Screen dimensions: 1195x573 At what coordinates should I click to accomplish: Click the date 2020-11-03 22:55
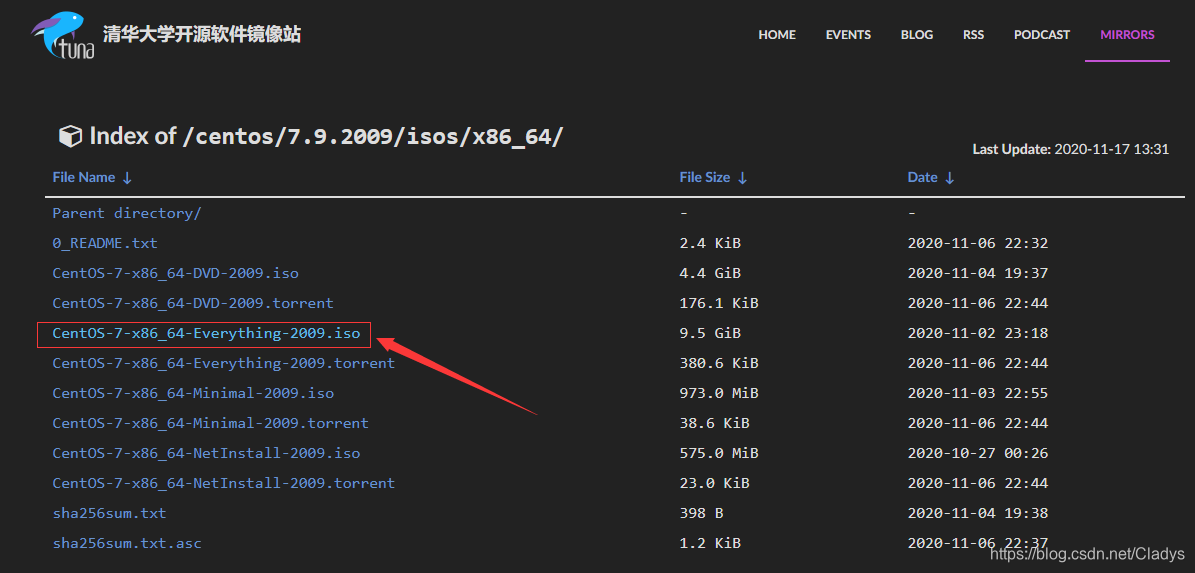click(978, 393)
